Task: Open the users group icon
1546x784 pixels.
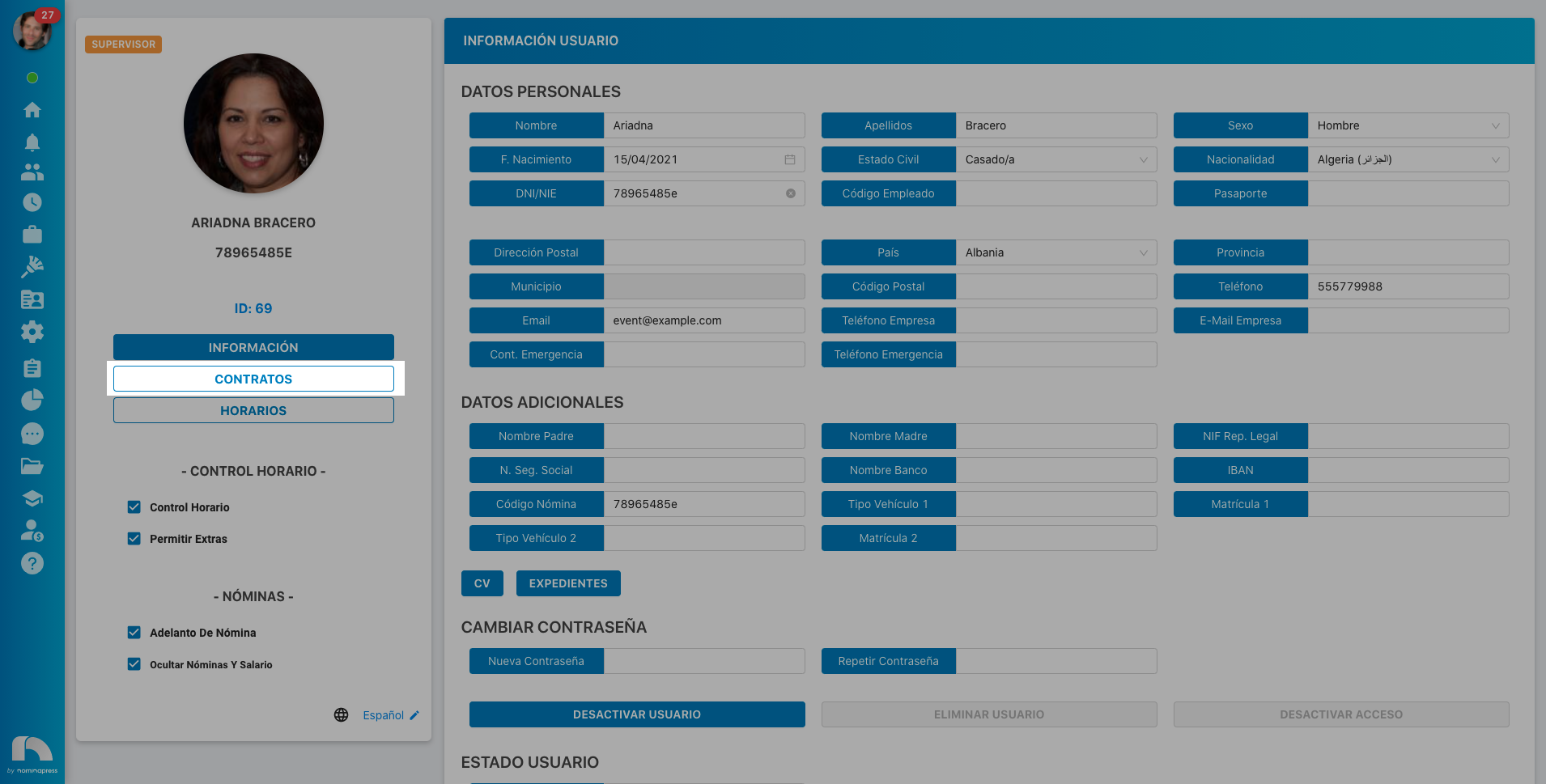Action: 32,172
